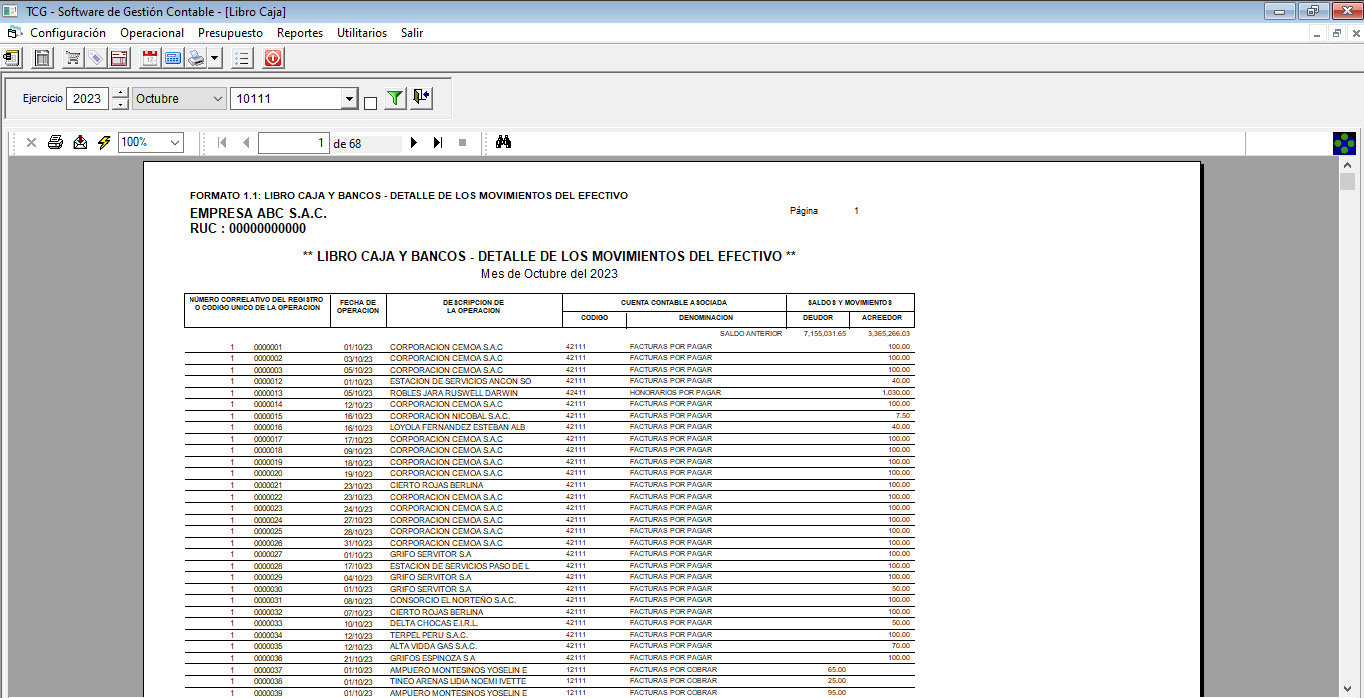Viewport: 1364px width, 698px height.
Task: Click the page number input field
Action: point(293,143)
